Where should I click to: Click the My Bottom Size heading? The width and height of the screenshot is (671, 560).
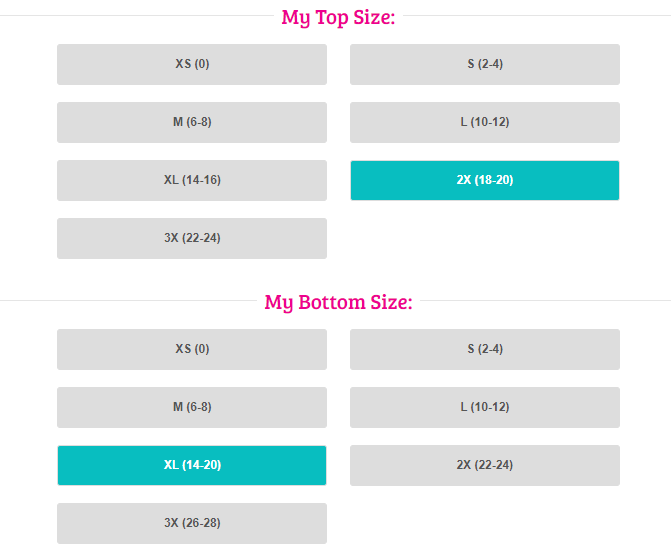[338, 302]
